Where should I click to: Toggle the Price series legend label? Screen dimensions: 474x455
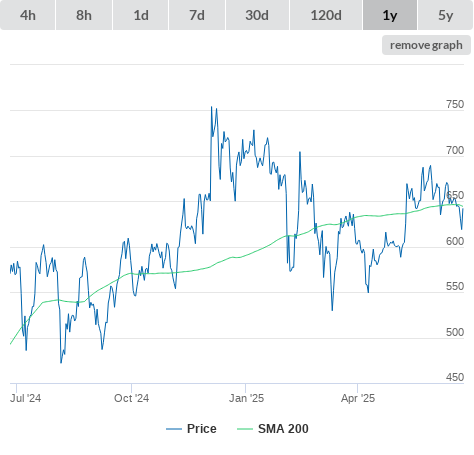202,429
